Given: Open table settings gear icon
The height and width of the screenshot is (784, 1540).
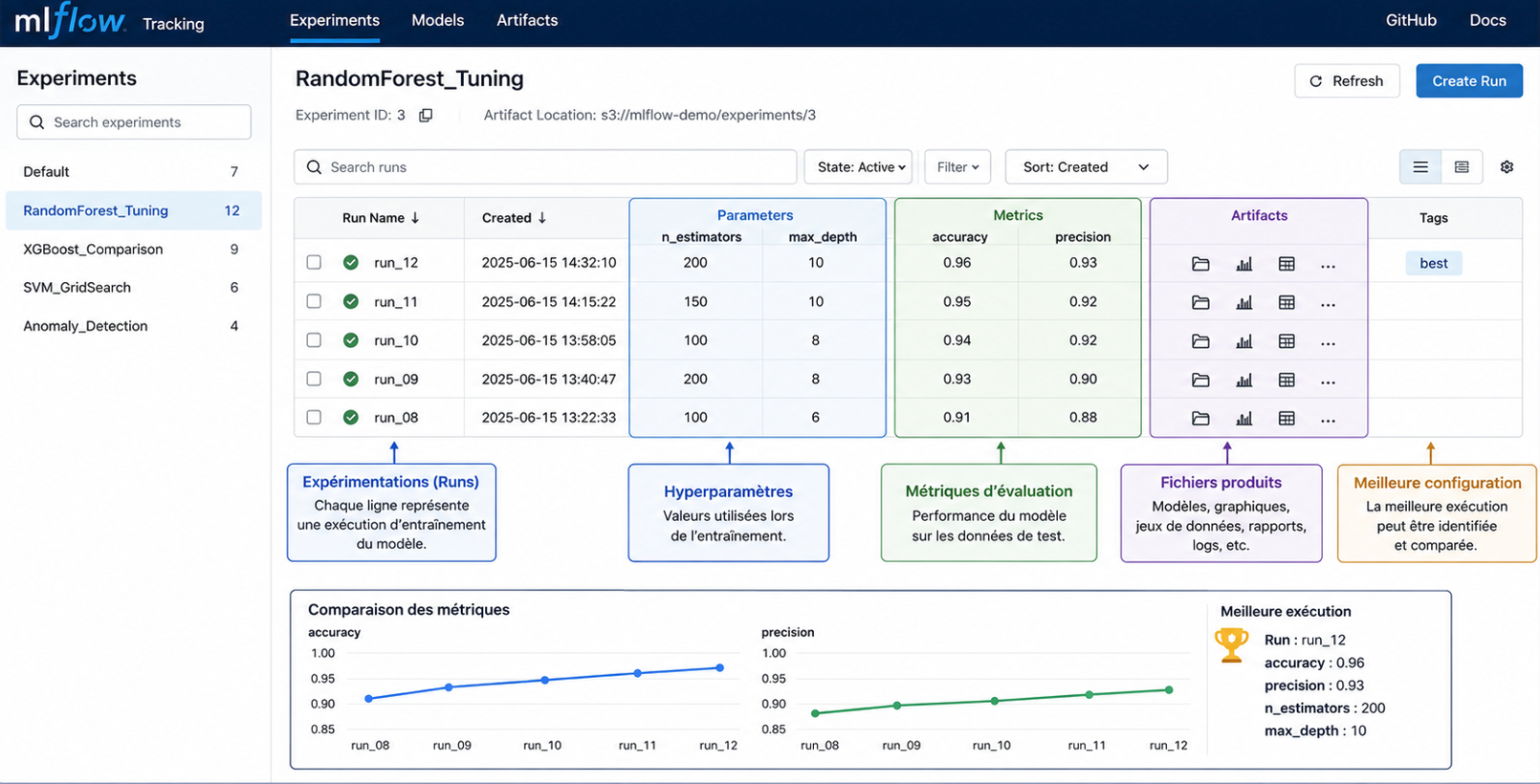Looking at the screenshot, I should (x=1507, y=167).
